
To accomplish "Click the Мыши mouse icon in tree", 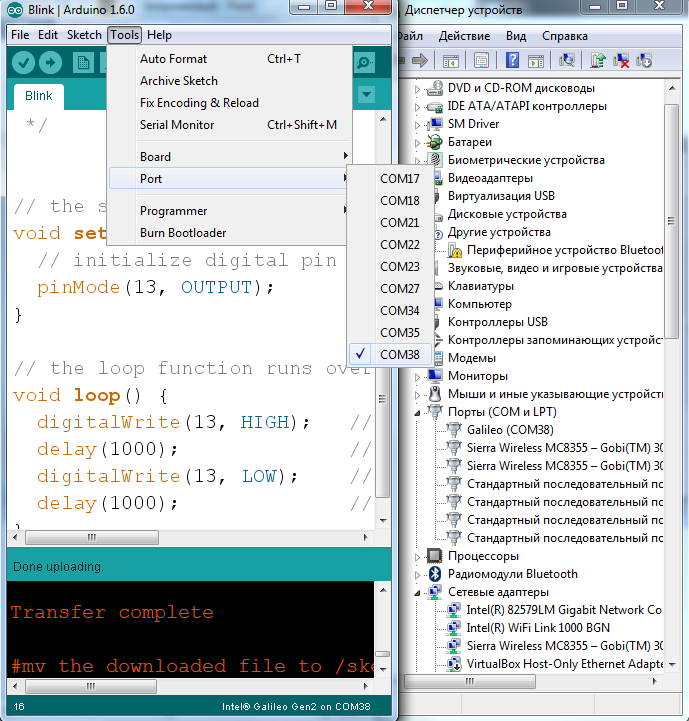I will click(x=435, y=394).
